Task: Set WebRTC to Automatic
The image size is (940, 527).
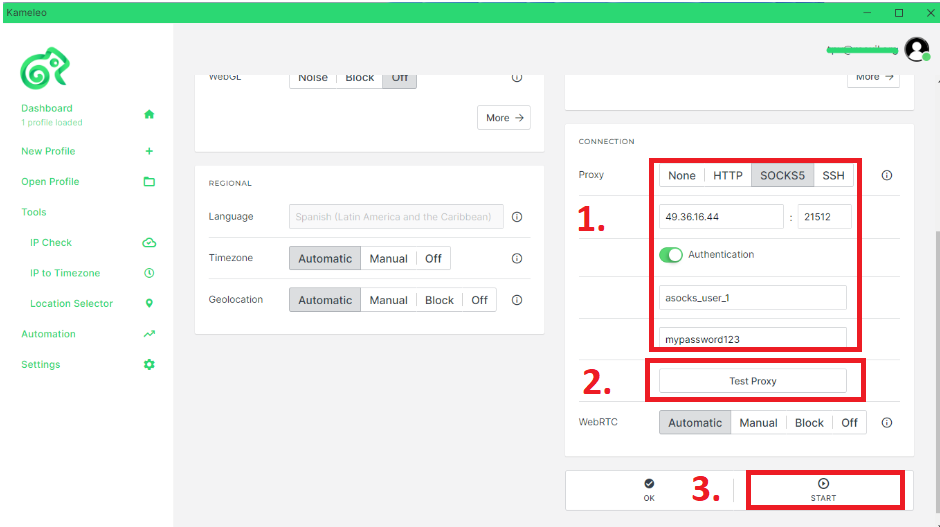Action: tap(695, 423)
